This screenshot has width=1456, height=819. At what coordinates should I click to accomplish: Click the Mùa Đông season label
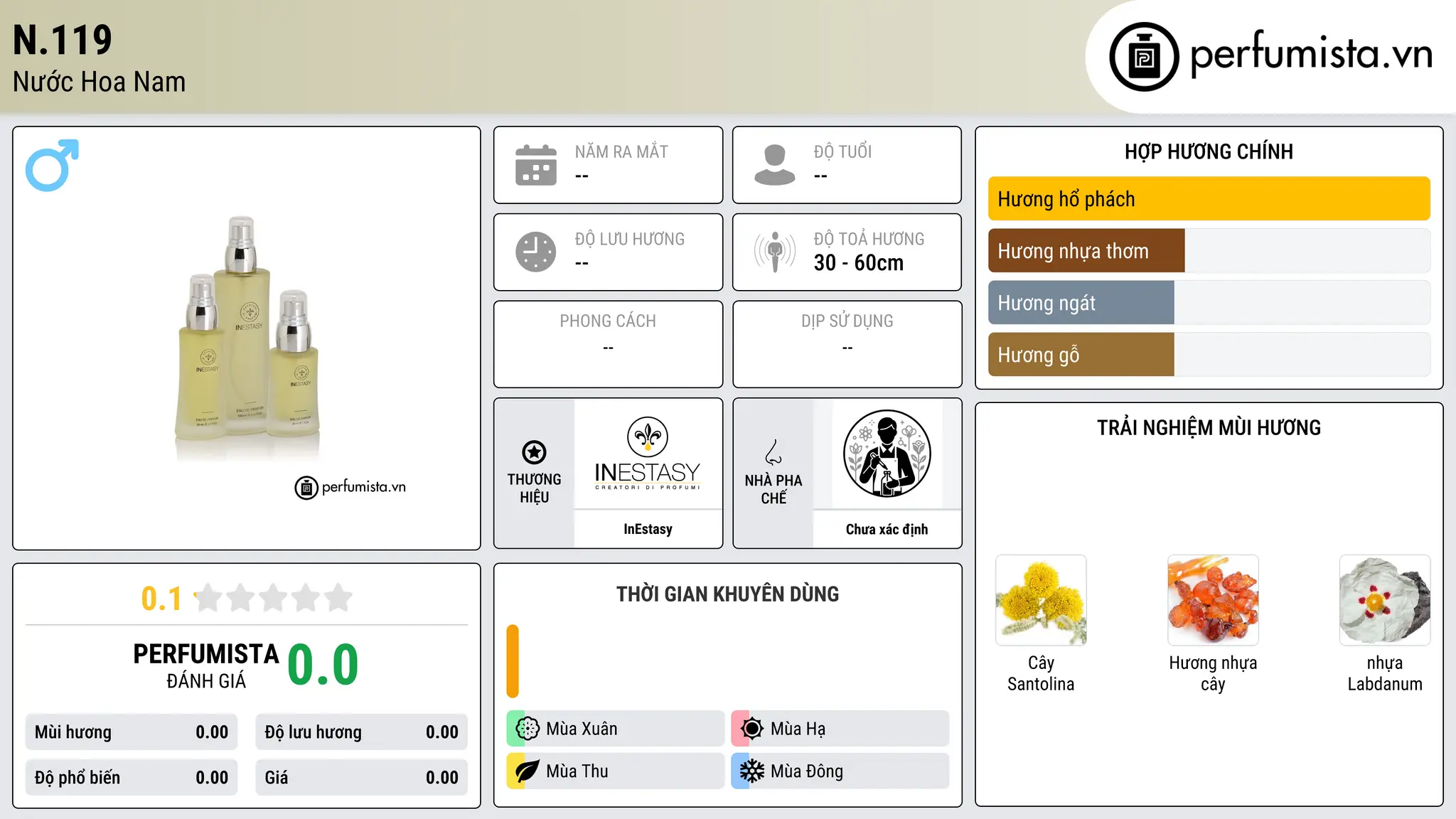(x=807, y=771)
